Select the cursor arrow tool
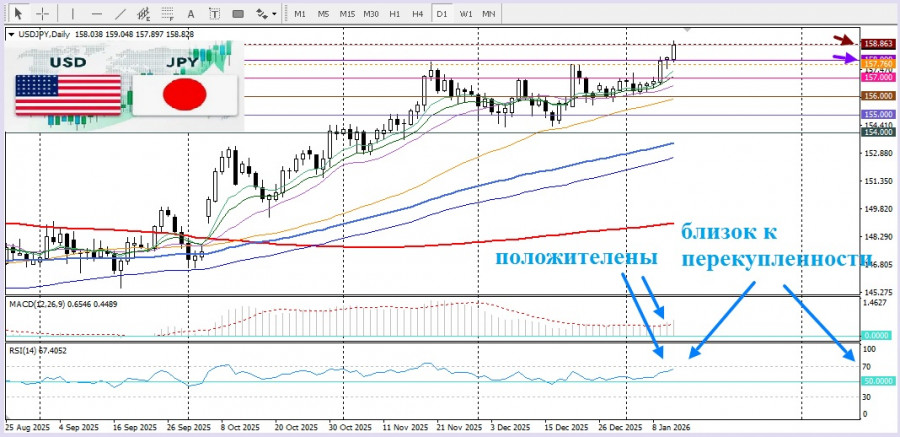Viewport: 900px width, 437px height. point(17,14)
